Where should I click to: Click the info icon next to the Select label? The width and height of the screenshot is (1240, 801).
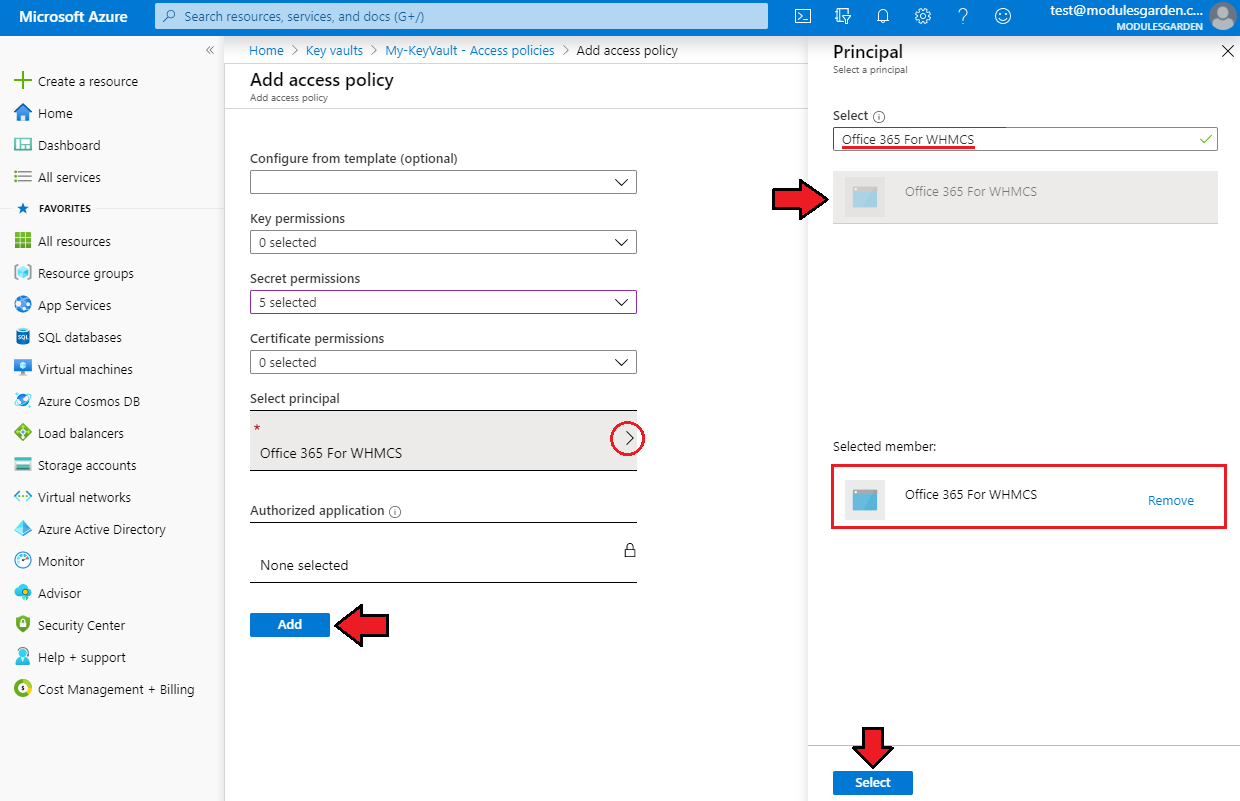[879, 116]
